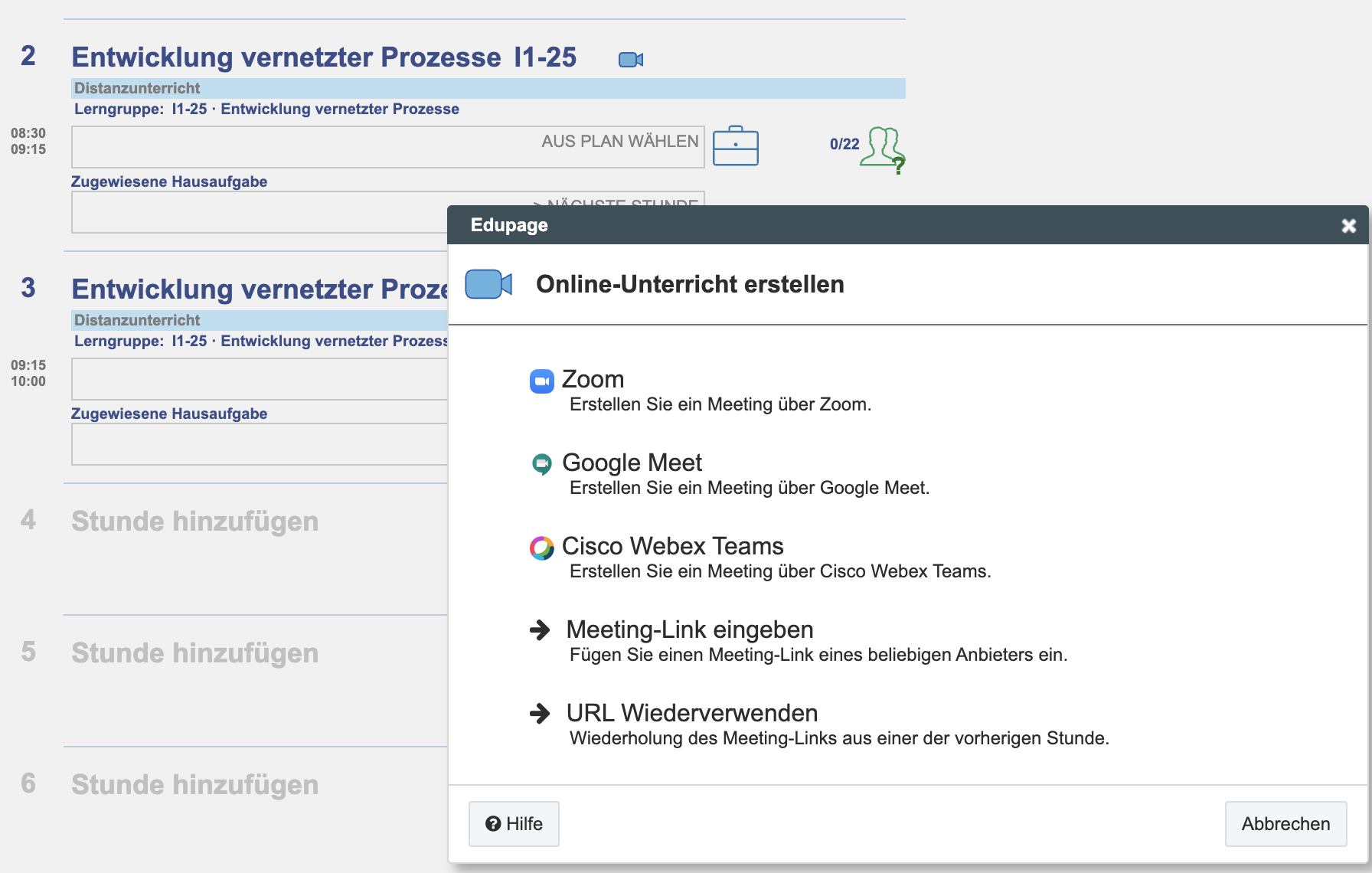The height and width of the screenshot is (873, 1372).
Task: Choose the Google Meet option
Action: coord(632,463)
